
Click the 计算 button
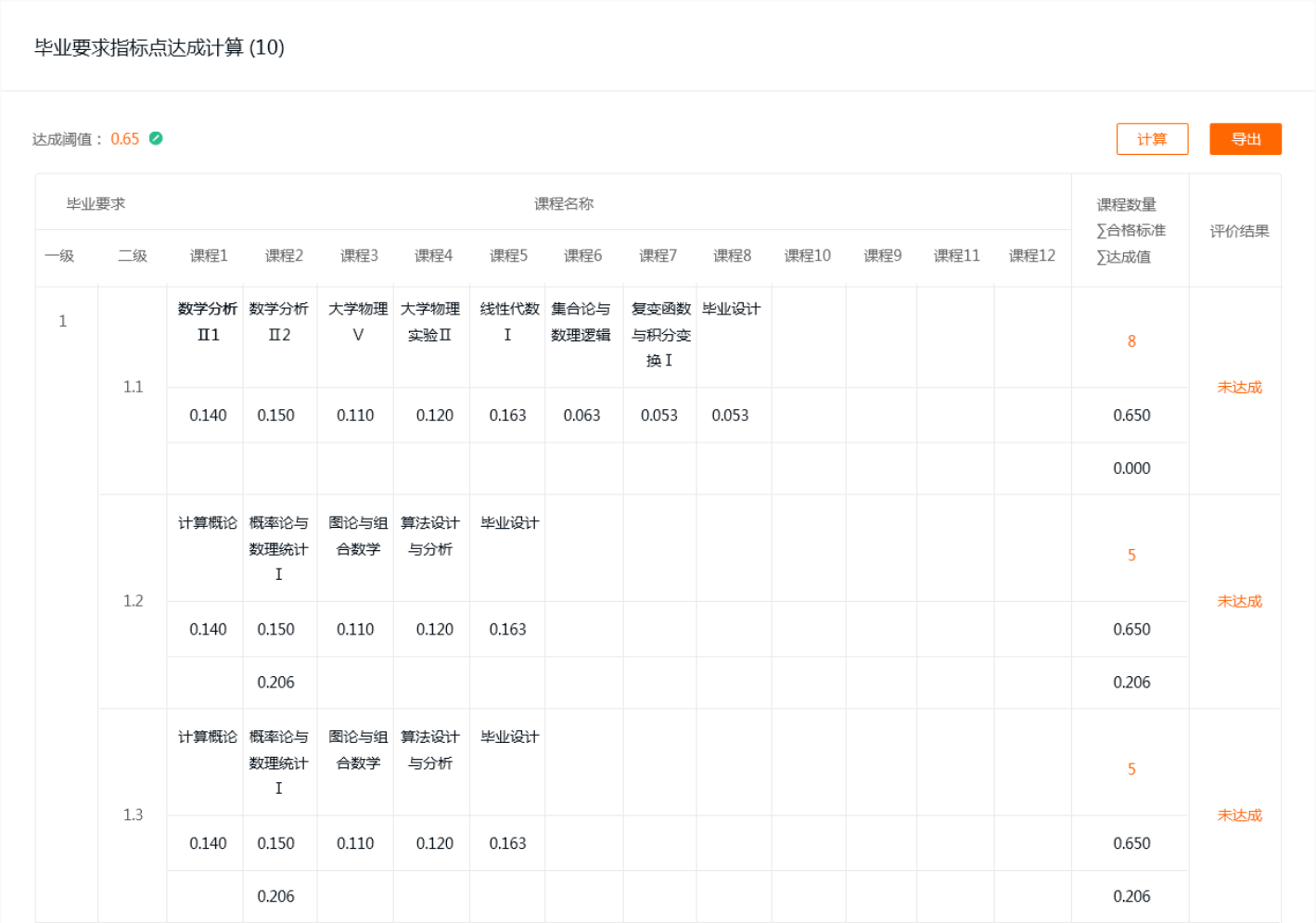pyautogui.click(x=1152, y=139)
